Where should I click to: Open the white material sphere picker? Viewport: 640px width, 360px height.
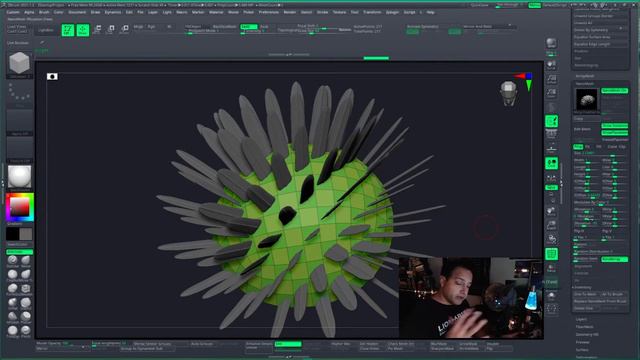[19, 177]
